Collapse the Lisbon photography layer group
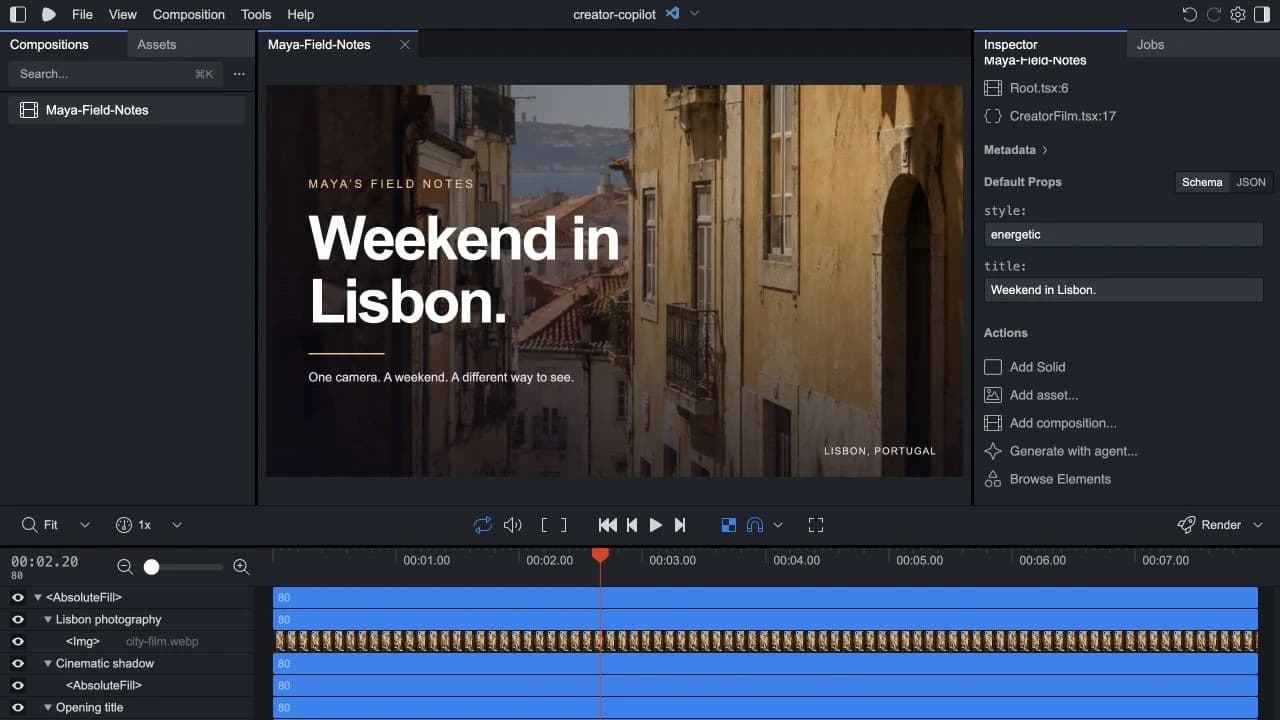Image resolution: width=1280 pixels, height=720 pixels. tap(48, 620)
